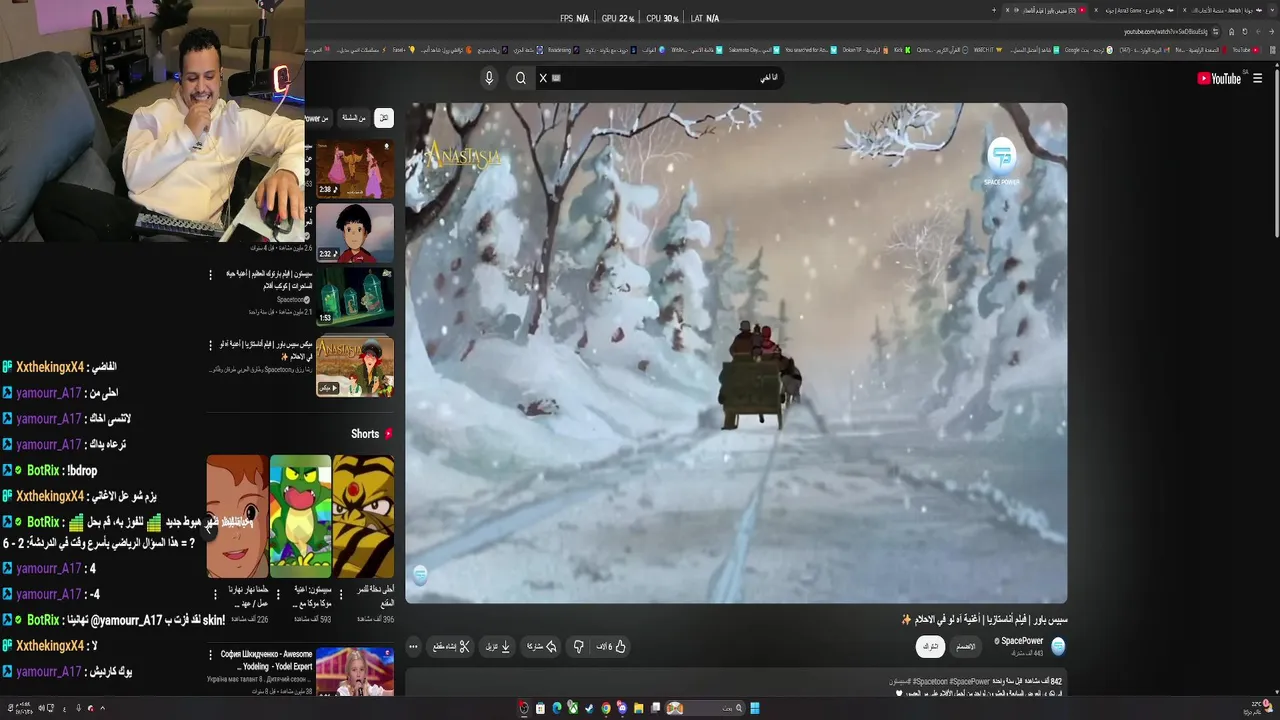The width and height of the screenshot is (1280, 720).
Task: Click the Anastasia video player area
Action: [736, 353]
